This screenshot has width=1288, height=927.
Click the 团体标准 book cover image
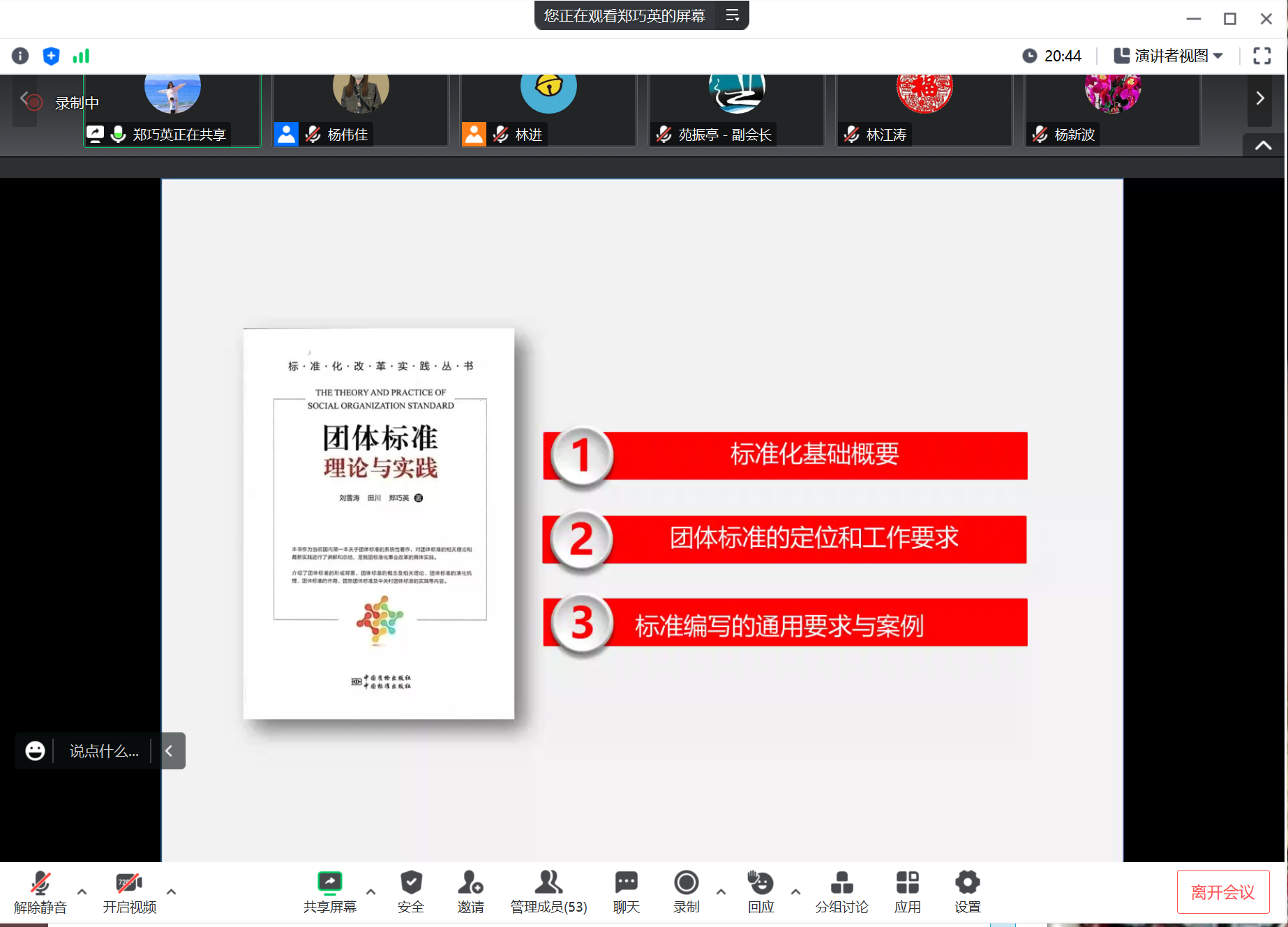click(x=379, y=523)
